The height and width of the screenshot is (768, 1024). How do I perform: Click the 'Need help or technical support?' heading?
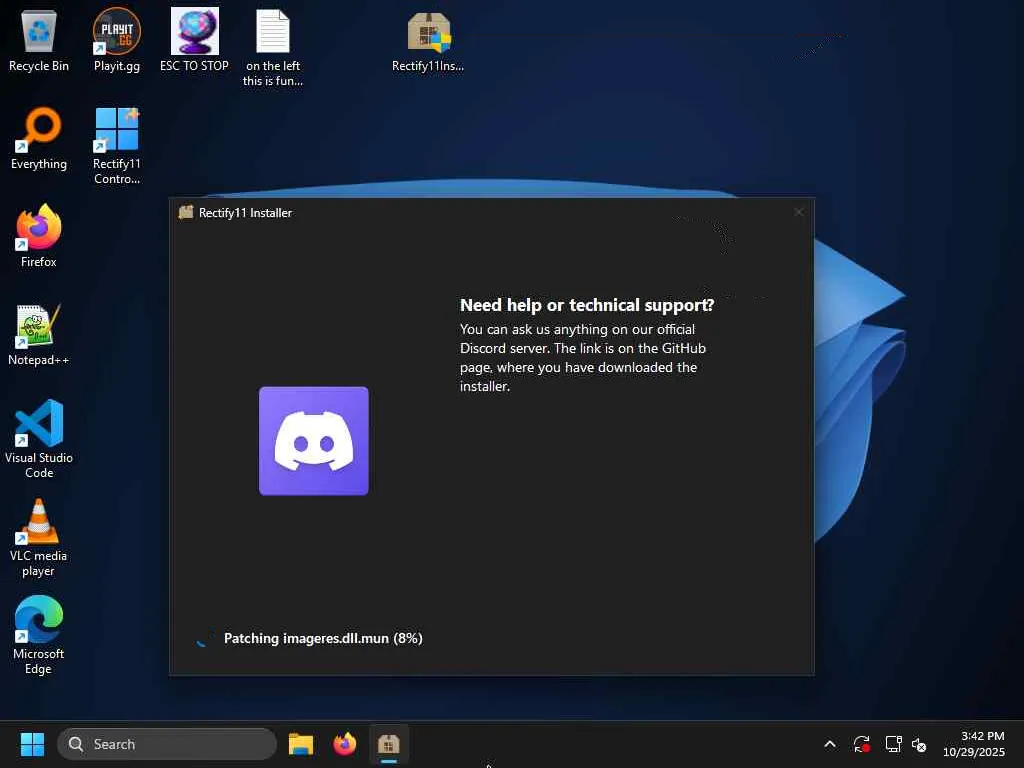[586, 305]
